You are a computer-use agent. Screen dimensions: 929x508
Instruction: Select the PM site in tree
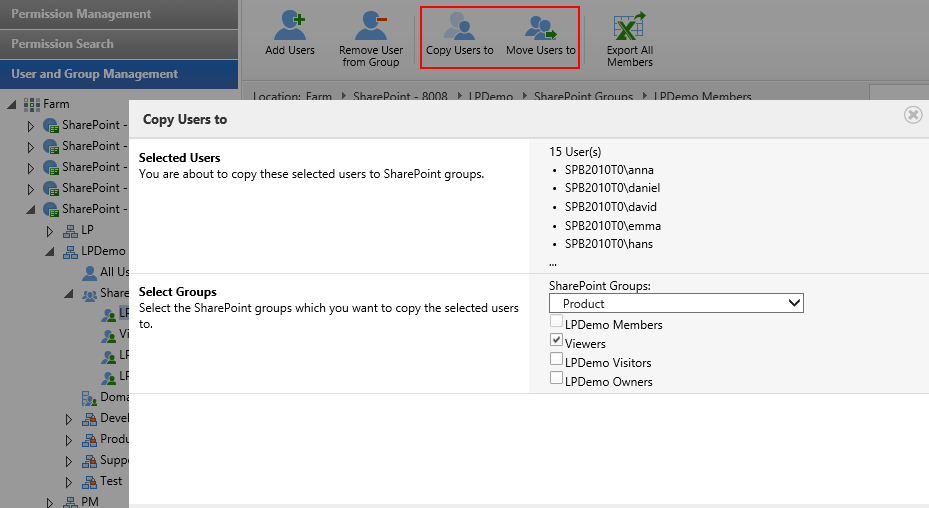[x=89, y=502]
